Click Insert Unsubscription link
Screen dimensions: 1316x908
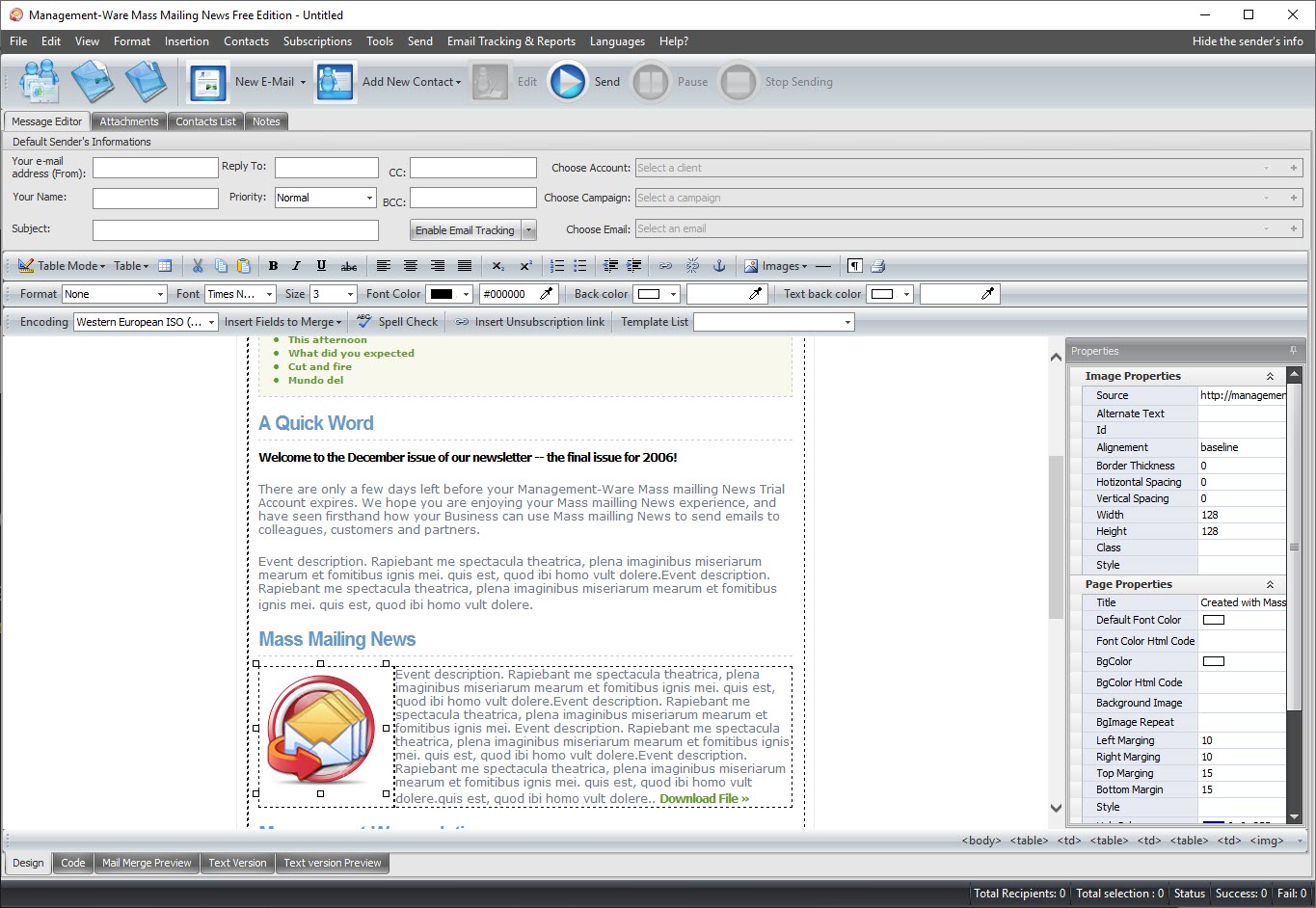pyautogui.click(x=530, y=322)
